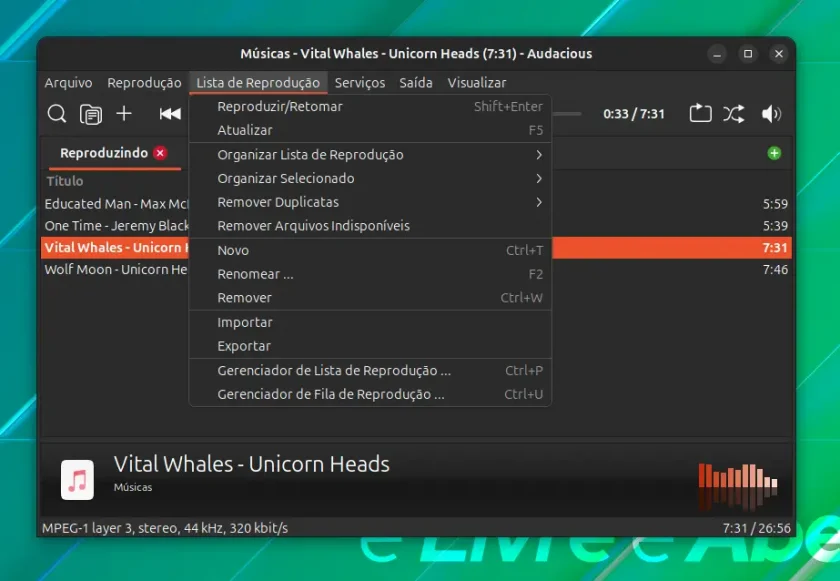The image size is (840, 581).
Task: Expand Organizar Selecionado submenu
Action: tap(370, 178)
